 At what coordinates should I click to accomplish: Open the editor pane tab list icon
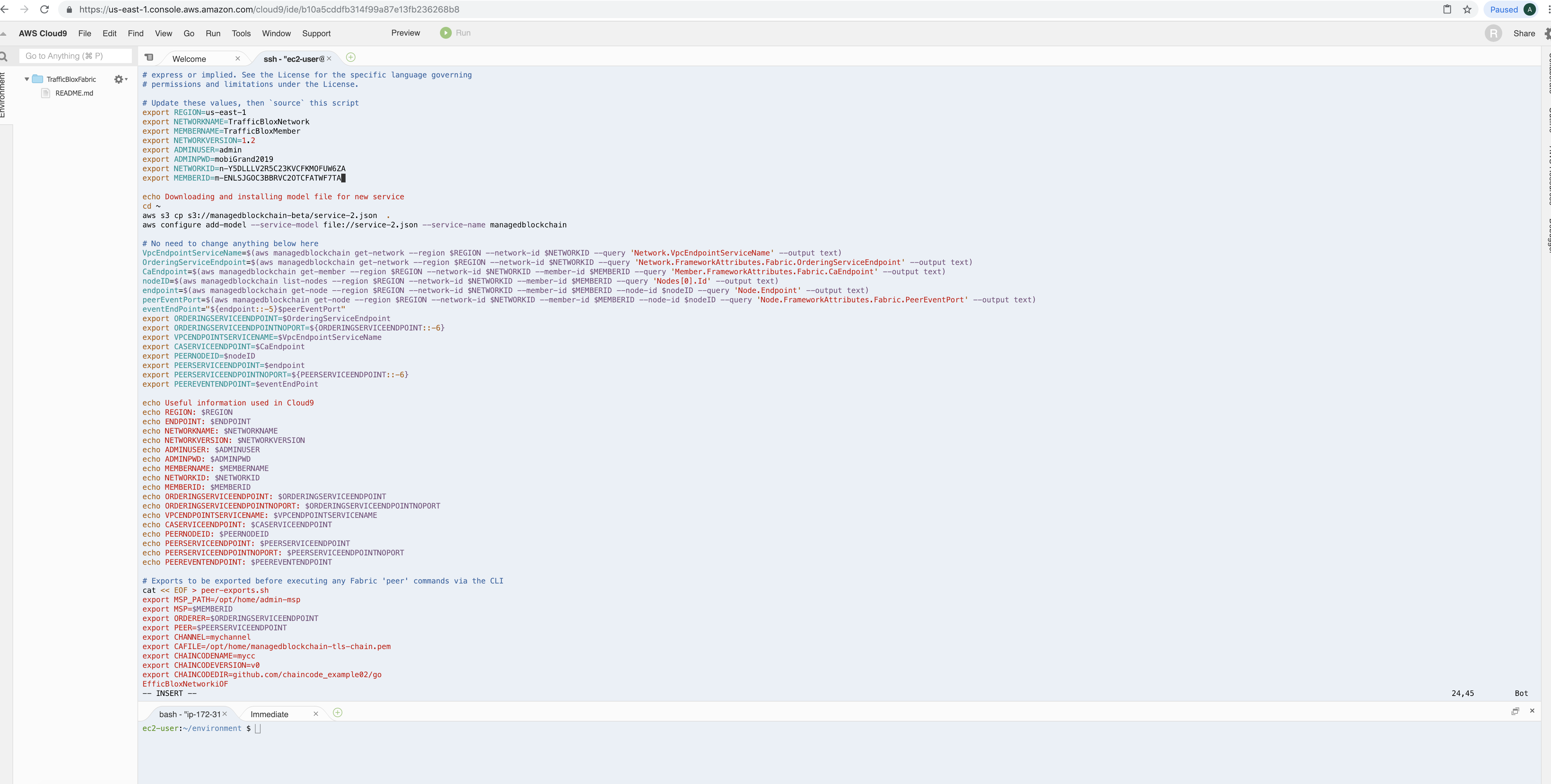coord(149,58)
